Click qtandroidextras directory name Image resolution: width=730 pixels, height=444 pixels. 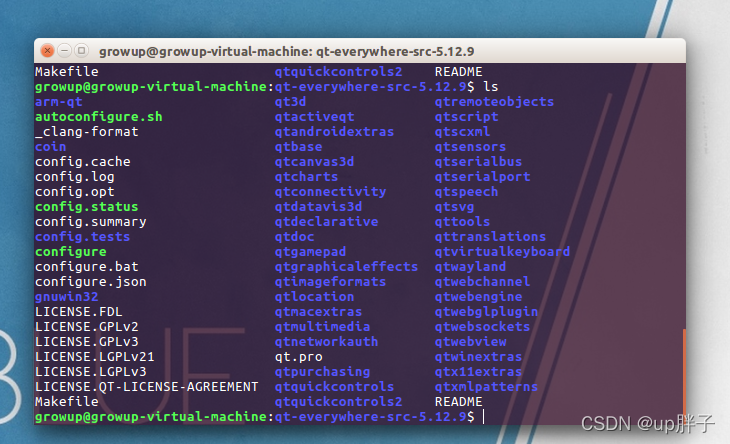click(334, 132)
